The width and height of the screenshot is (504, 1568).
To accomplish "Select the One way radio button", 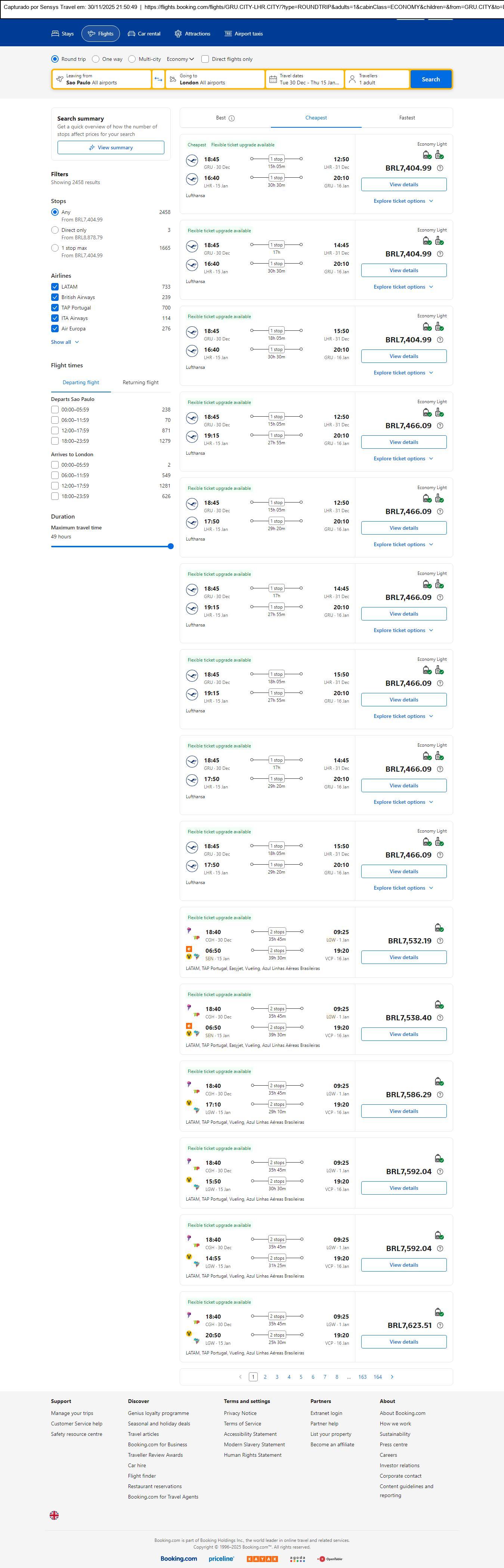I will coord(96,59).
